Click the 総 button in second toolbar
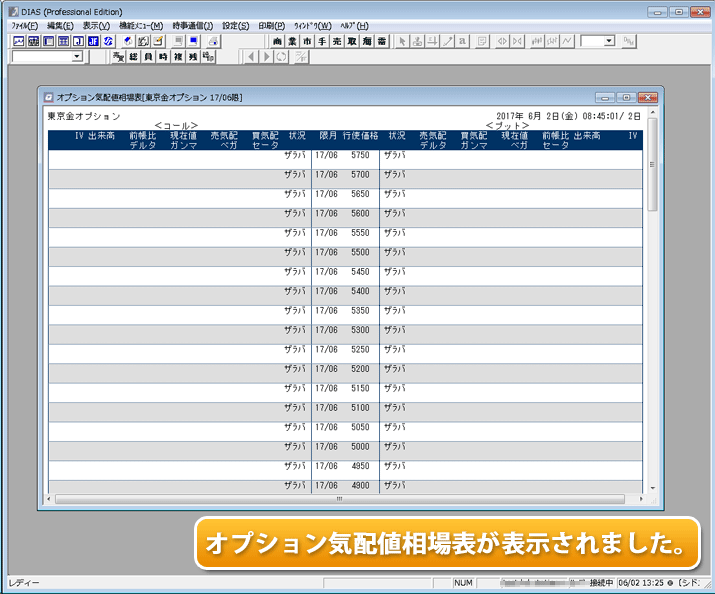The width and height of the screenshot is (715, 594). point(133,57)
